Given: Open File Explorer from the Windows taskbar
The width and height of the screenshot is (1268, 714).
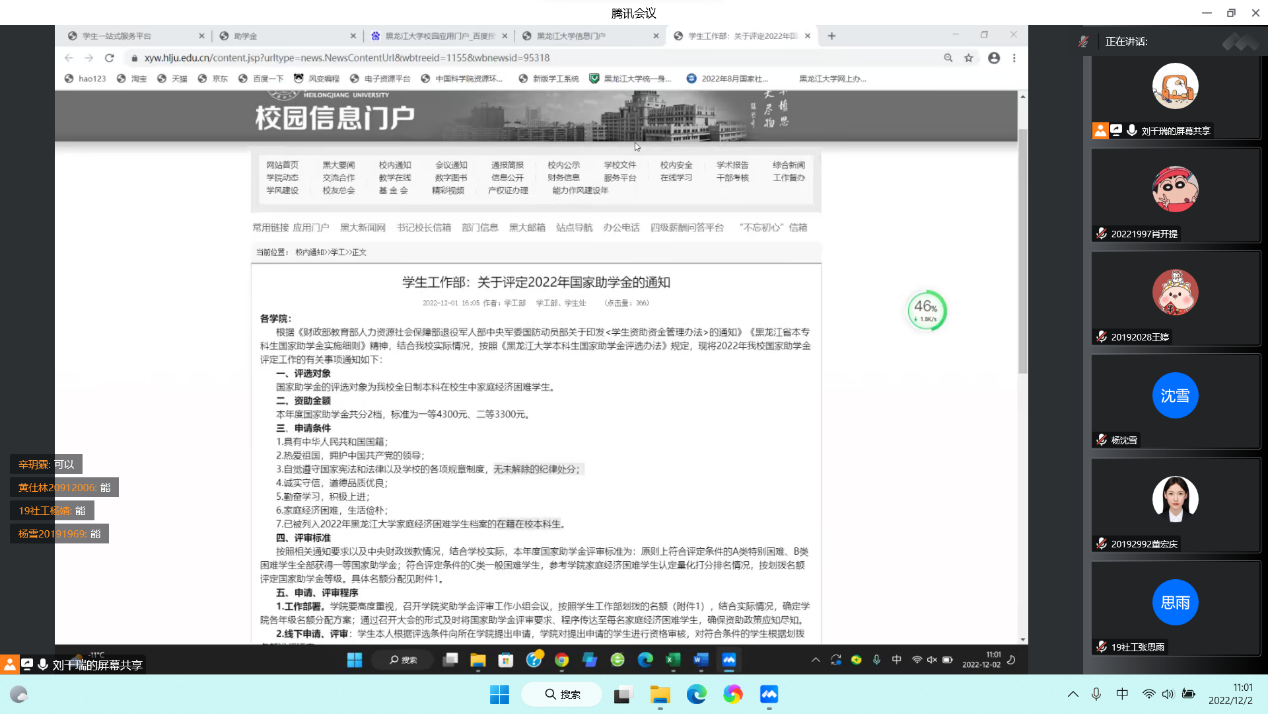Looking at the screenshot, I should point(660,694).
